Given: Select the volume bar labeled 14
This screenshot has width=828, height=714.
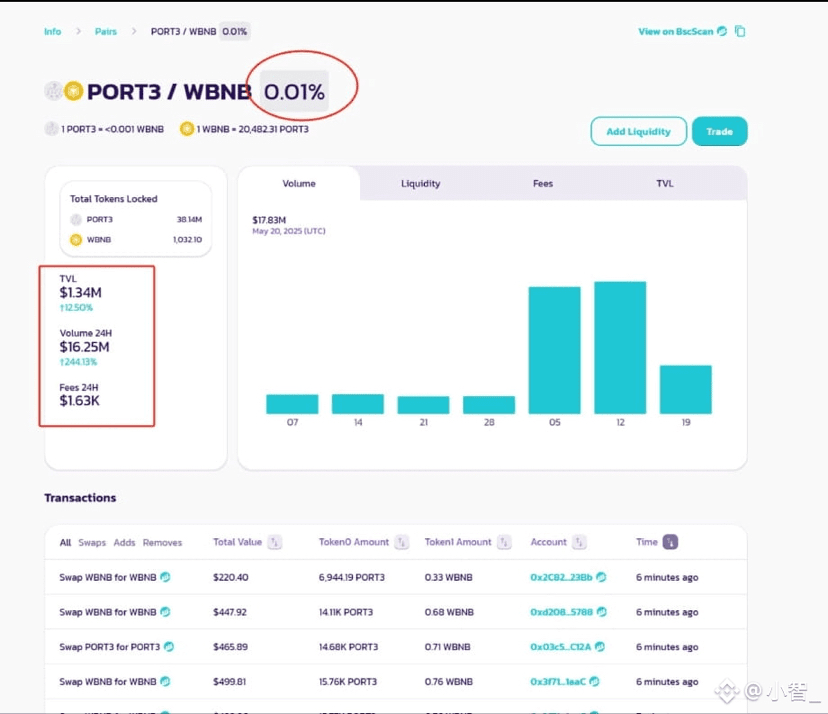Looking at the screenshot, I should 357,404.
